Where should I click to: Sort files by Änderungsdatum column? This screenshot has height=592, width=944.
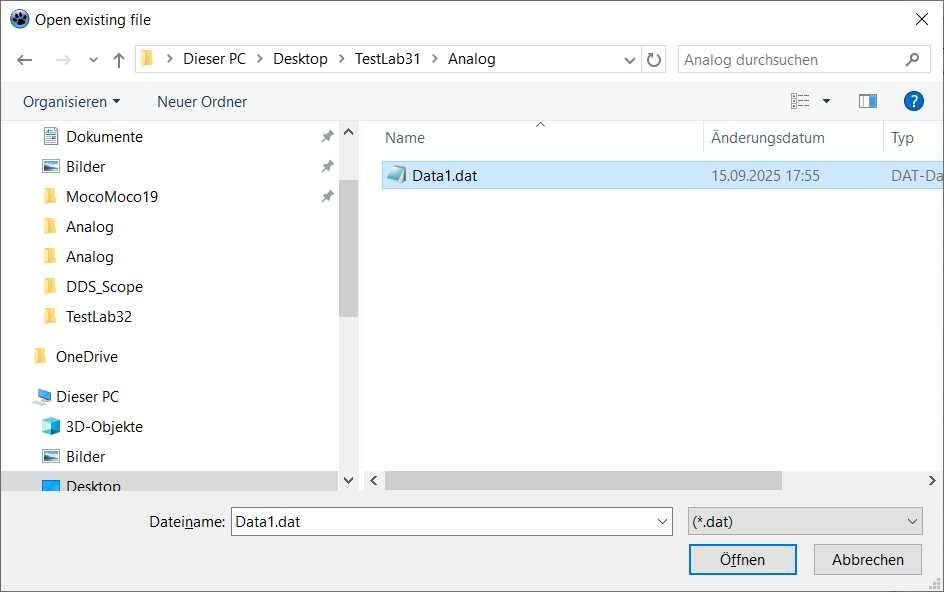767,138
